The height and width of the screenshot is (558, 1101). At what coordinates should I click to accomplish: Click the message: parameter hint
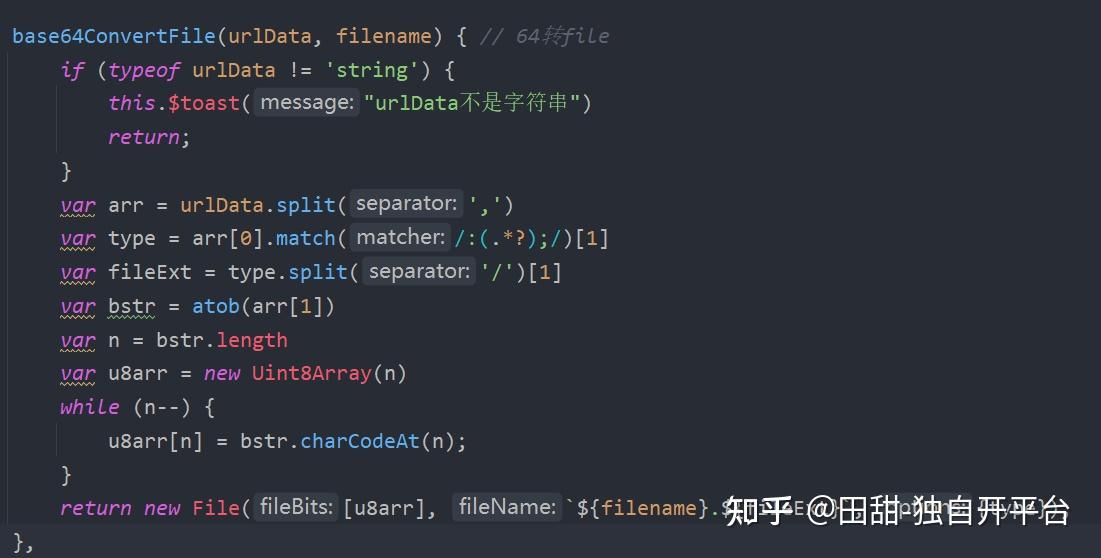307,102
